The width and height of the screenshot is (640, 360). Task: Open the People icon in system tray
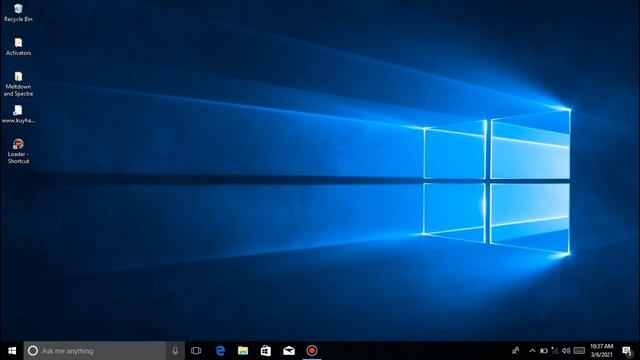516,351
